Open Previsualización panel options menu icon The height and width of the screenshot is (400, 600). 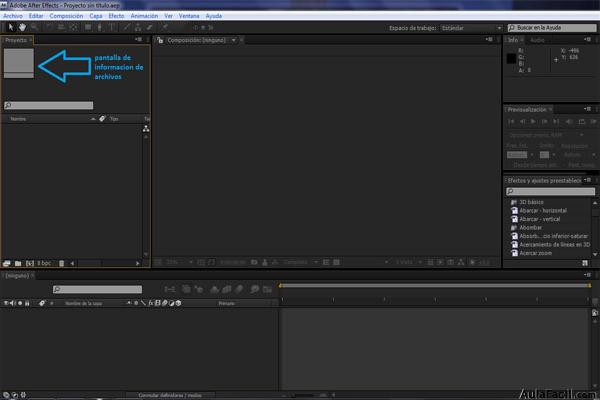tap(587, 109)
